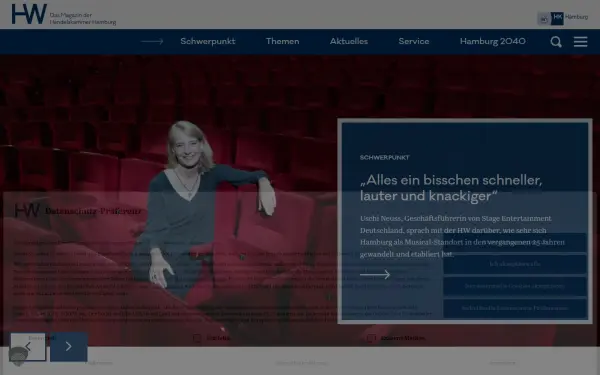Open the 'Alles ein bisschen schneller' headline
This screenshot has width=600, height=375.
point(451,188)
